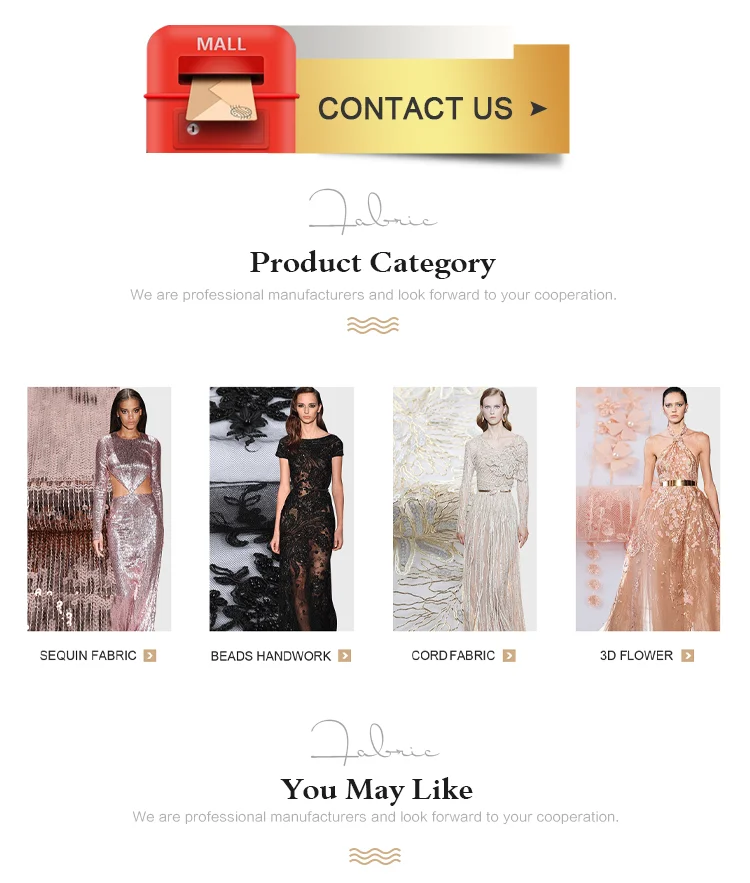
Task: Click the gold arrow next to SEQUIN FABRIC
Action: pos(150,655)
